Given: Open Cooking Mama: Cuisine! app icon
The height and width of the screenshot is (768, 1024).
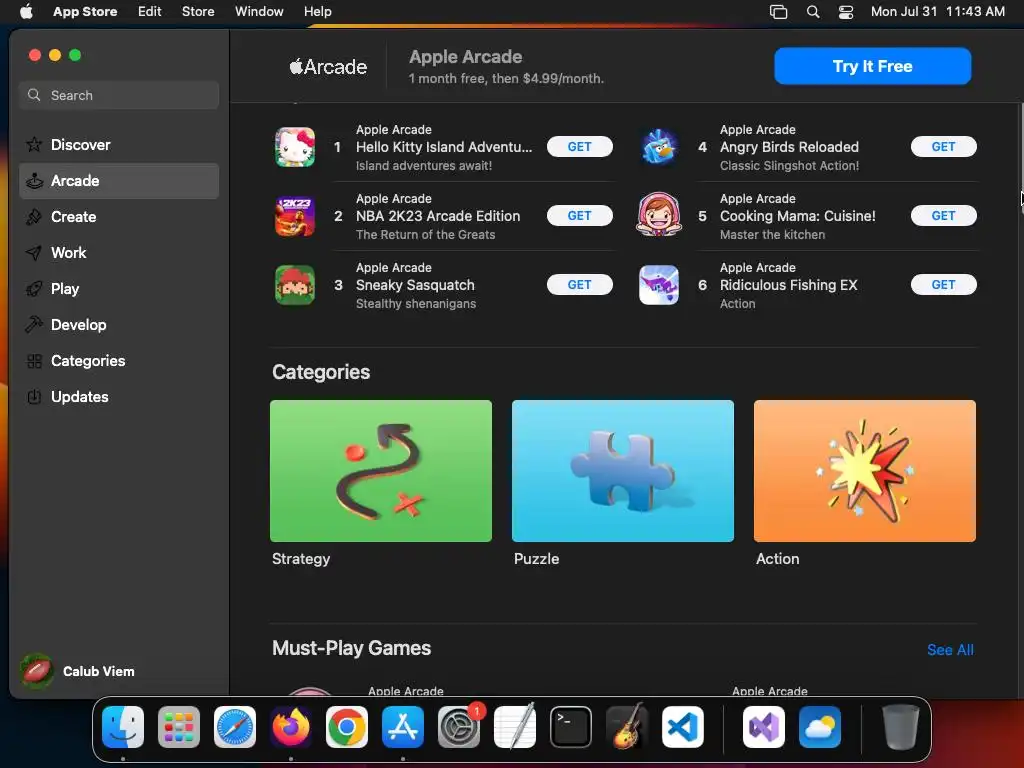Looking at the screenshot, I should [x=658, y=216].
